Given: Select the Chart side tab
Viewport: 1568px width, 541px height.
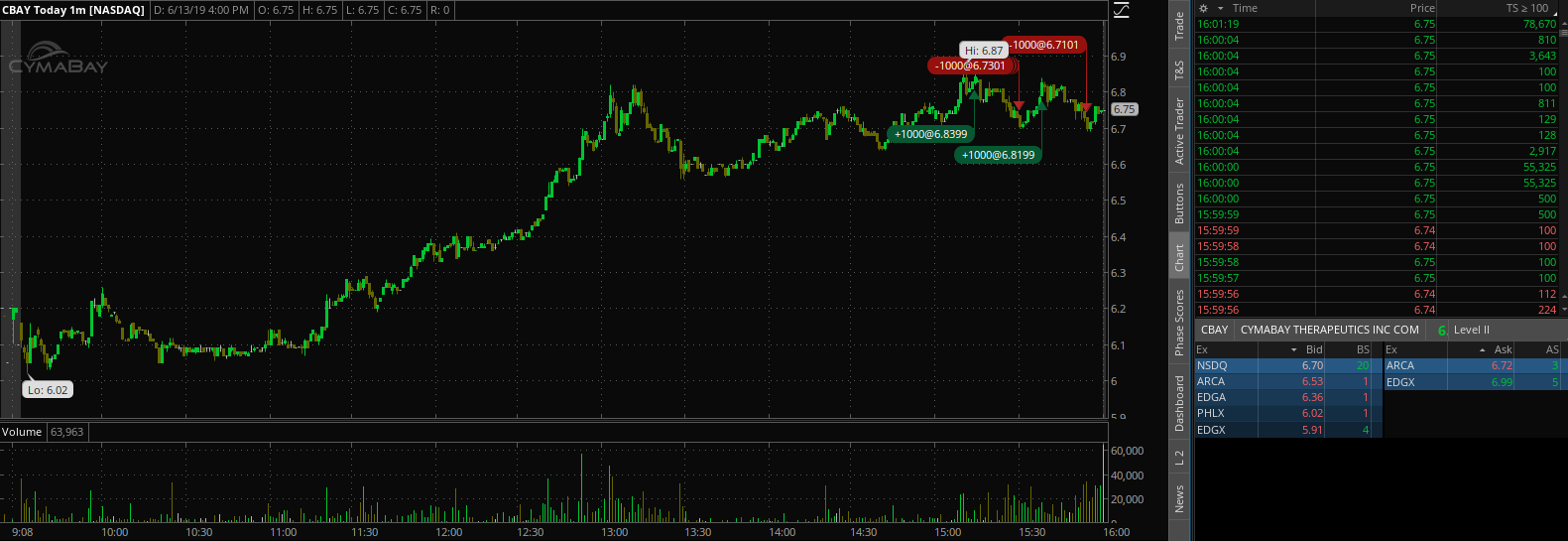Looking at the screenshot, I should pos(1179,257).
